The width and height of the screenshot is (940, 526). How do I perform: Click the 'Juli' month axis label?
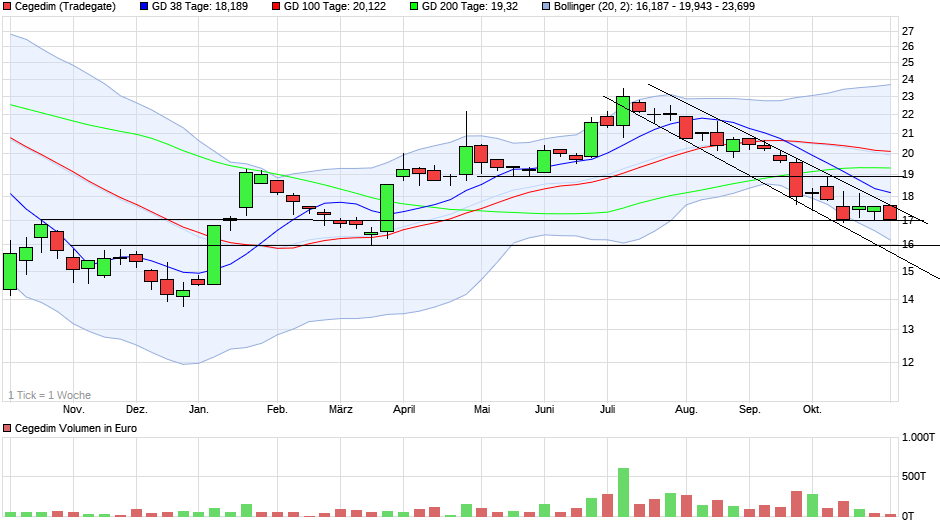click(608, 410)
